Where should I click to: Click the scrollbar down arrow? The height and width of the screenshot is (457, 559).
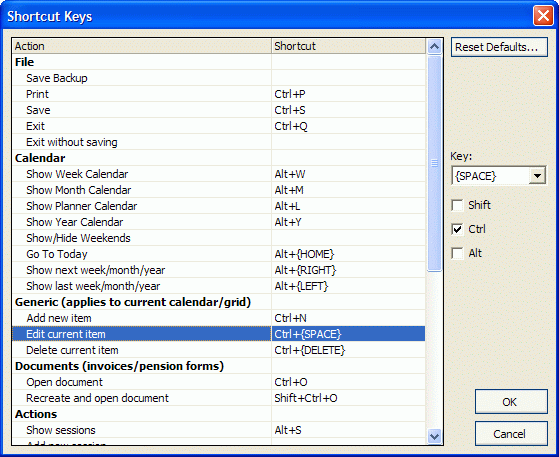pos(434,436)
